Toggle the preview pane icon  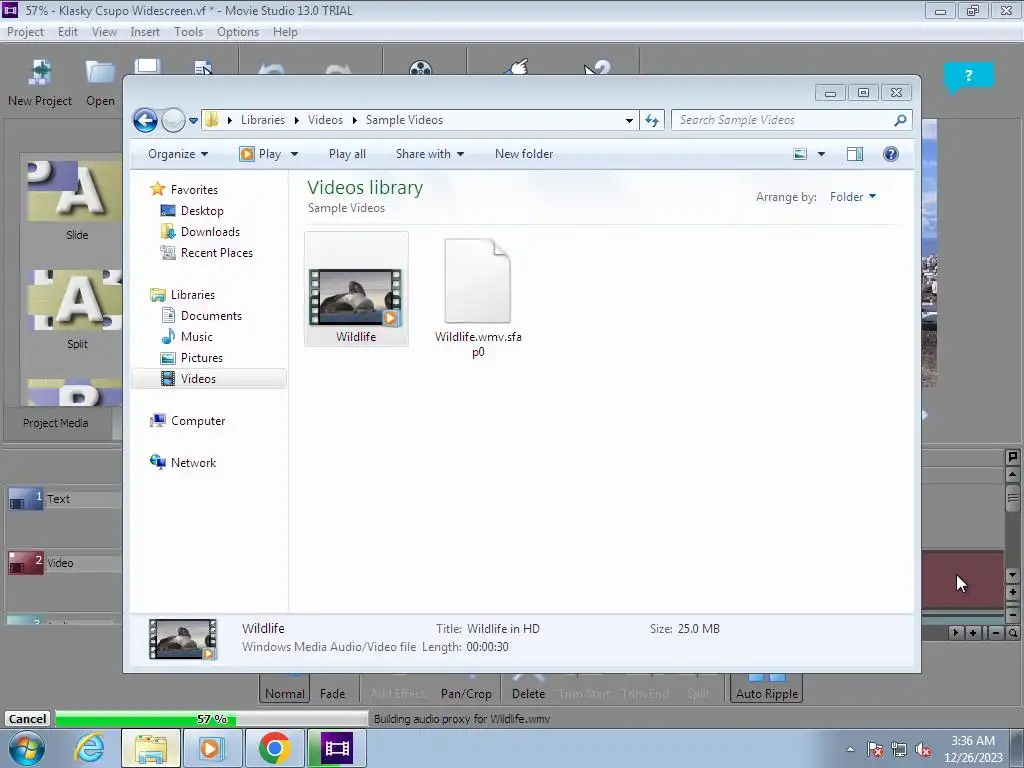(854, 154)
